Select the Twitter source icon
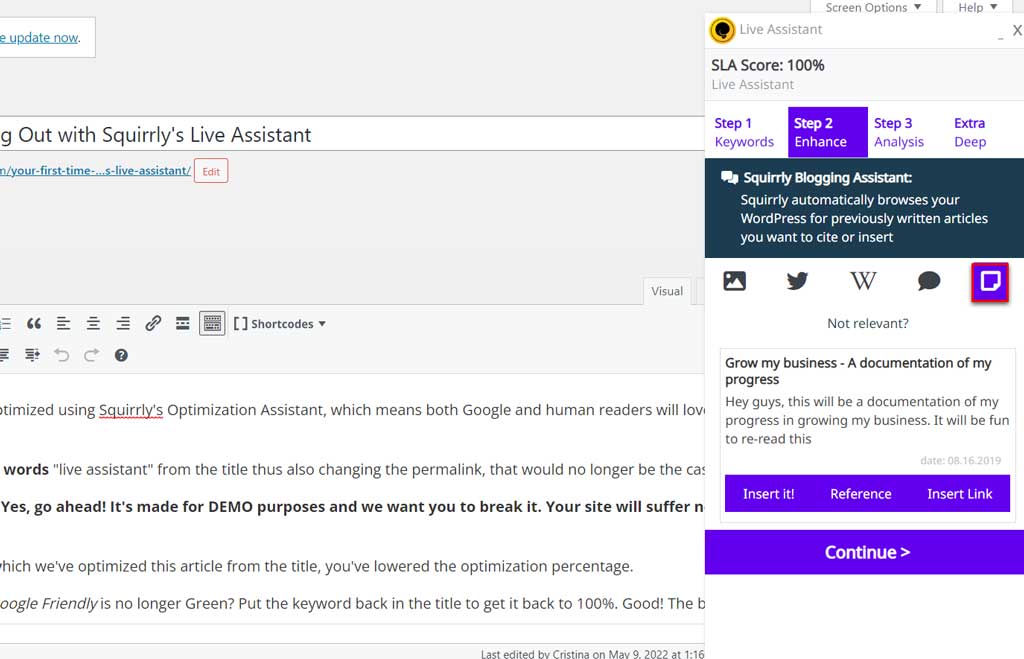The image size is (1024, 659). pyautogui.click(x=797, y=282)
